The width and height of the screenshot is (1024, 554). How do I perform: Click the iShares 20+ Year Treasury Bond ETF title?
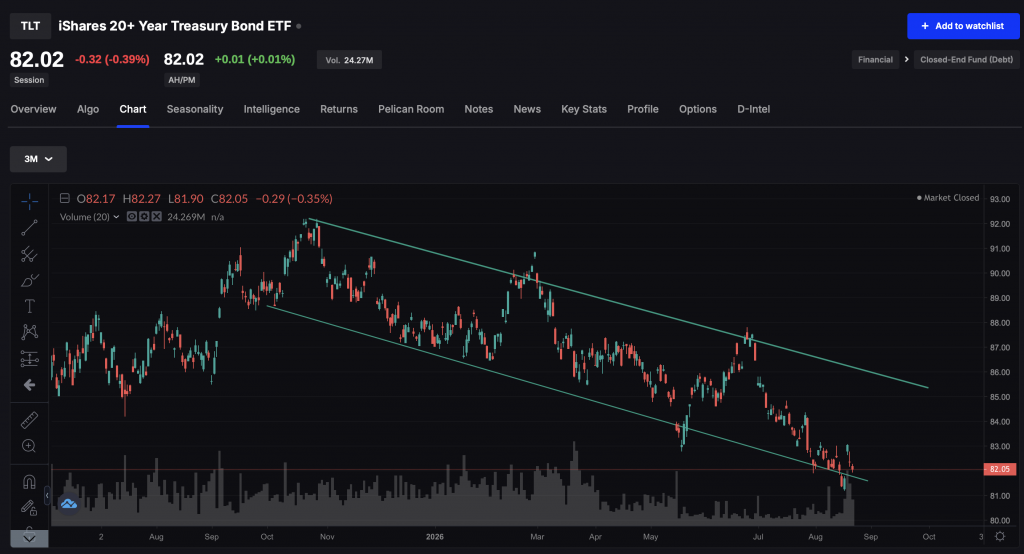pyautogui.click(x=174, y=26)
